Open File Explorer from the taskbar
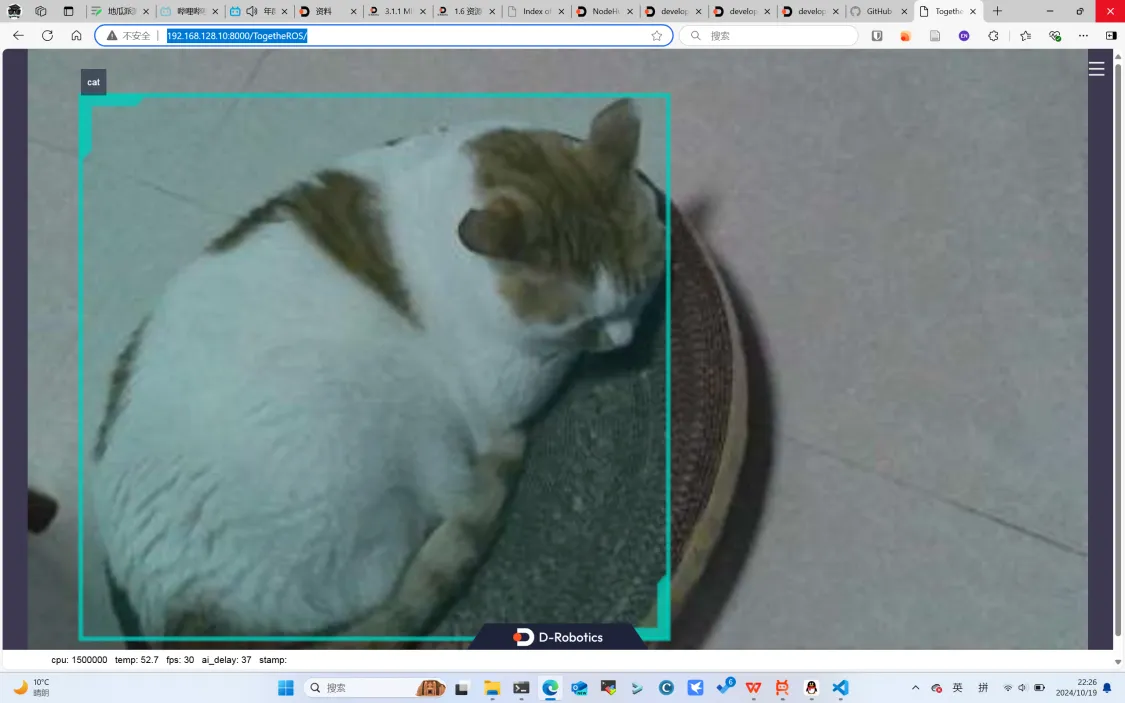 pyautogui.click(x=492, y=688)
